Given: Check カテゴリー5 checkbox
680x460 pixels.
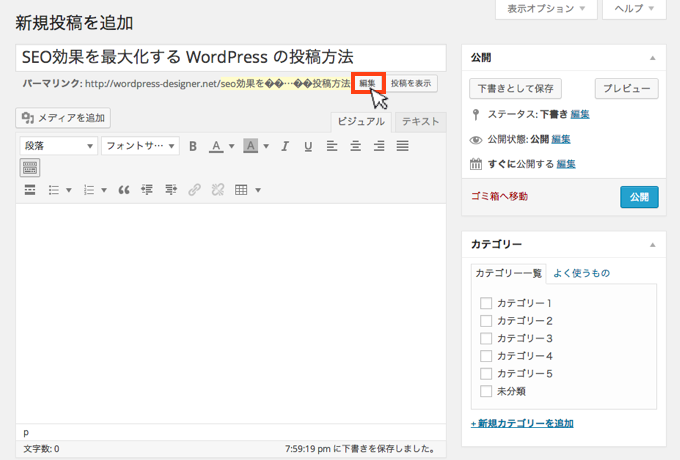Looking at the screenshot, I should [486, 373].
